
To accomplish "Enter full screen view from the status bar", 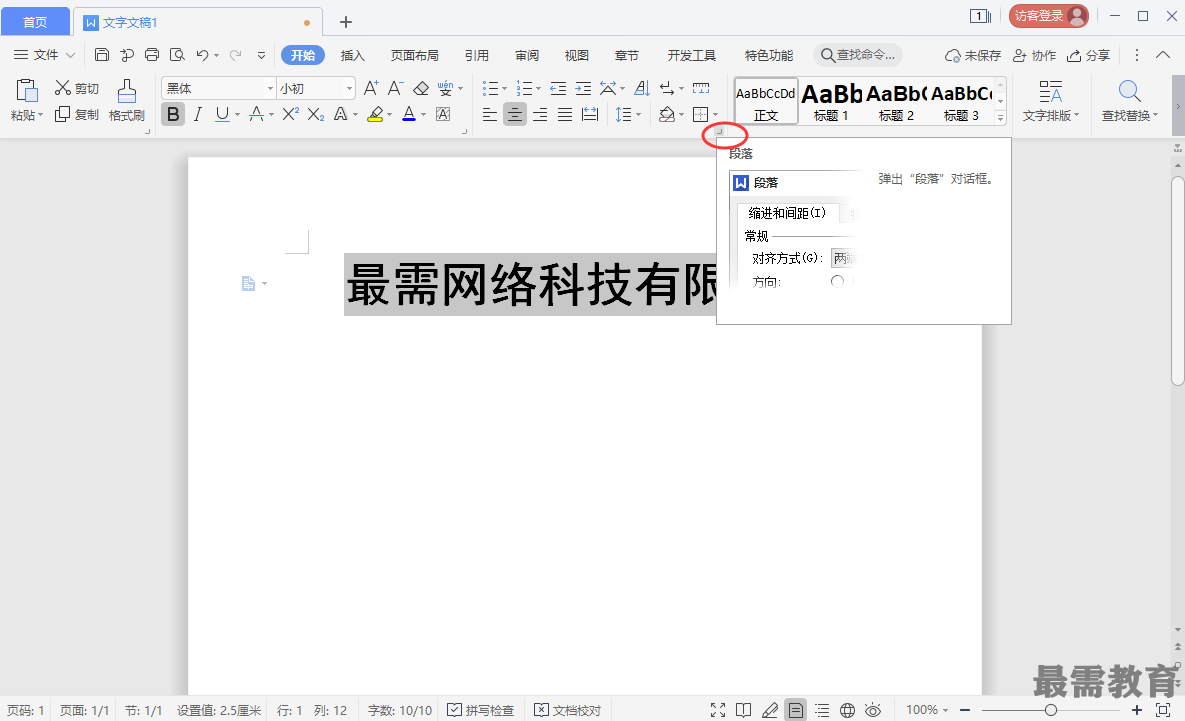I will pos(718,710).
